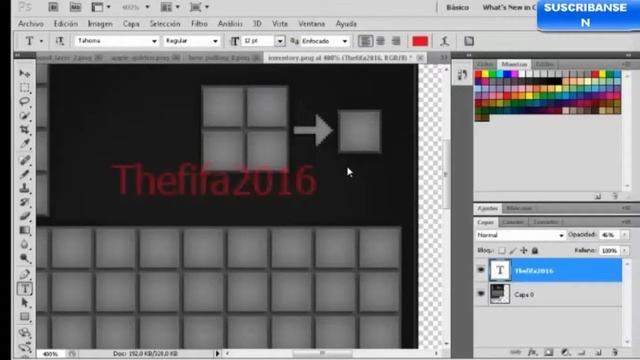Image resolution: width=640 pixels, height=360 pixels.
Task: Open the Enfocado anti-aliasing dropdown
Action: (345, 41)
